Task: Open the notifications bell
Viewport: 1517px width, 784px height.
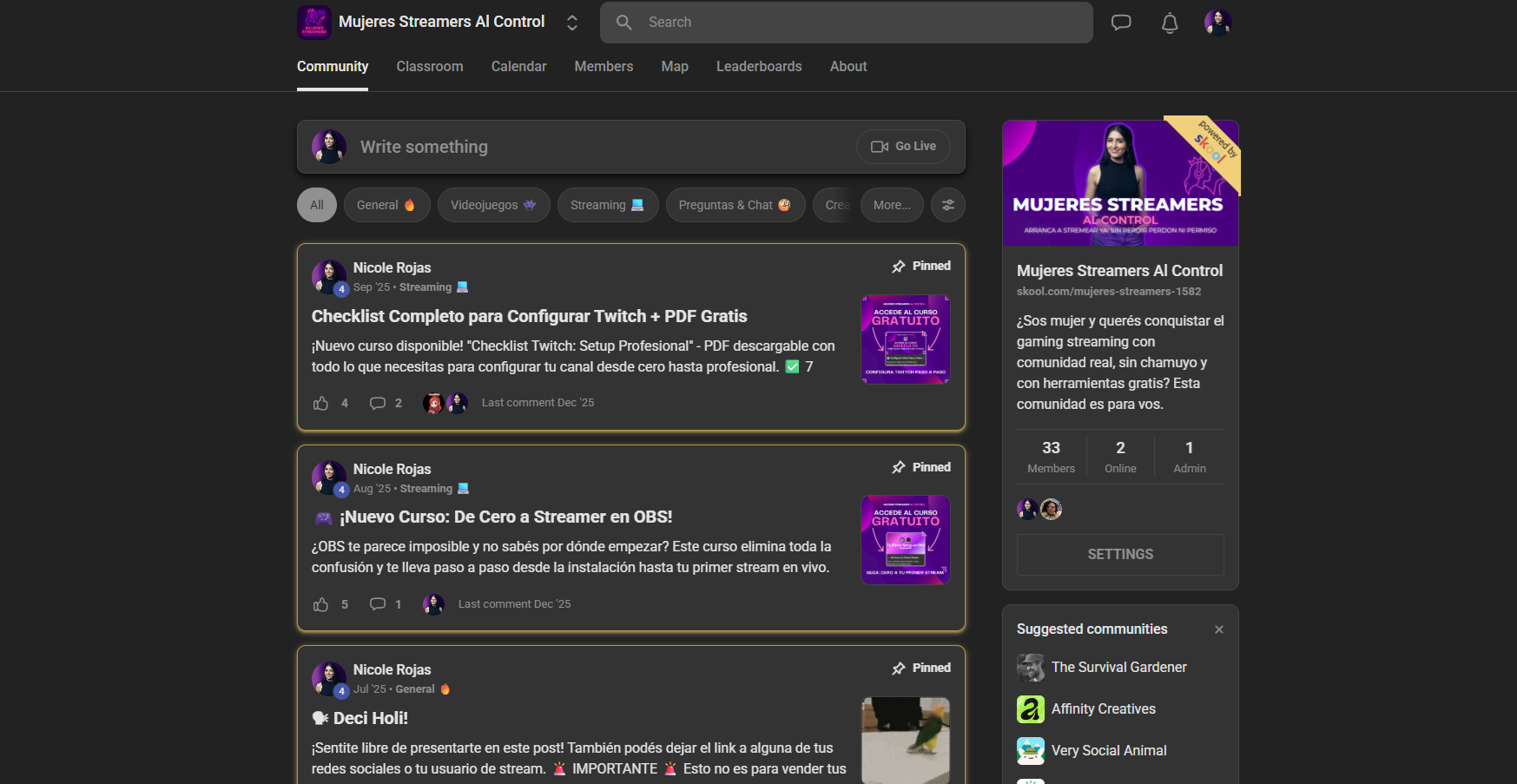Action: (x=1170, y=23)
